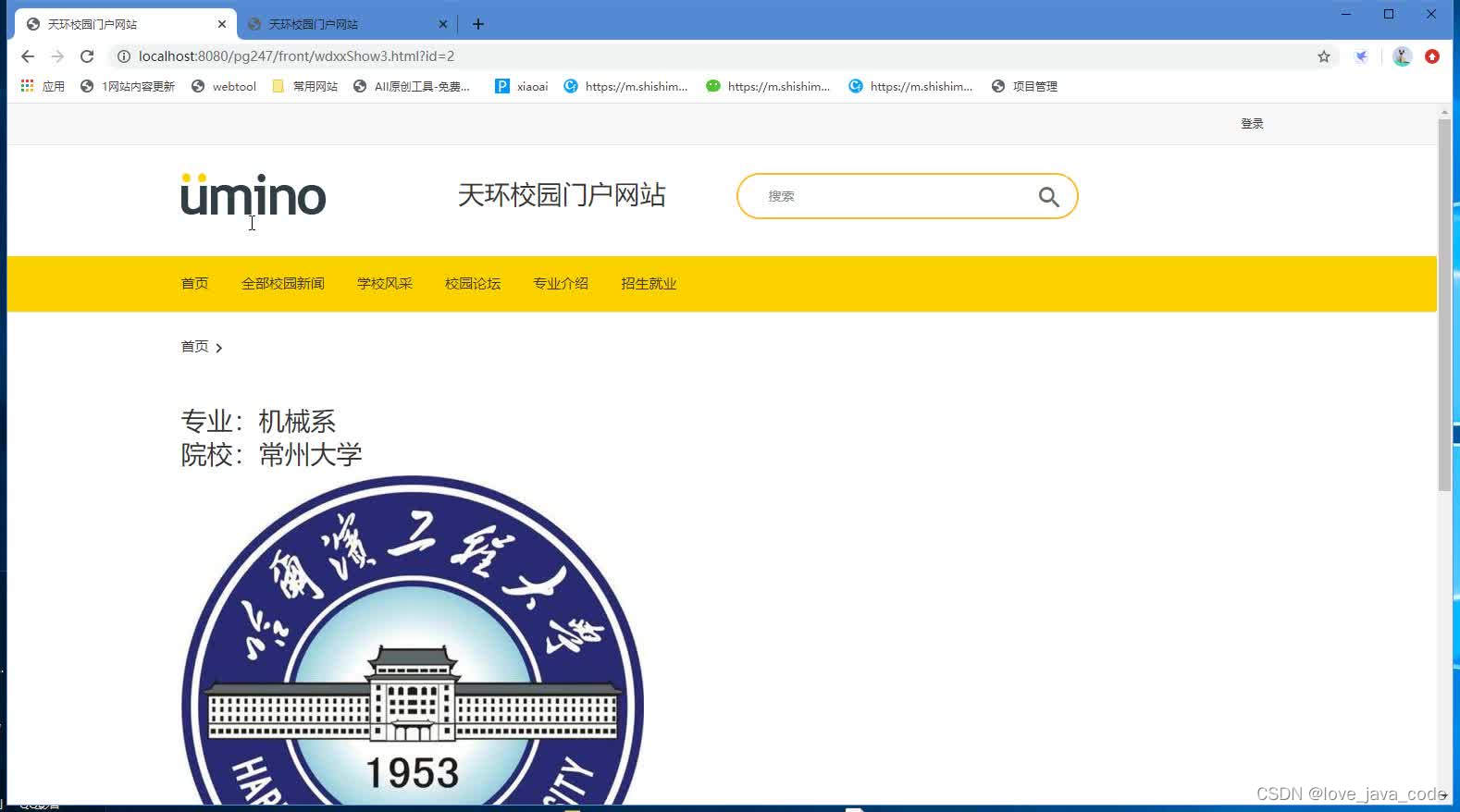Open the 项目管理 bookmark

pos(1024,86)
